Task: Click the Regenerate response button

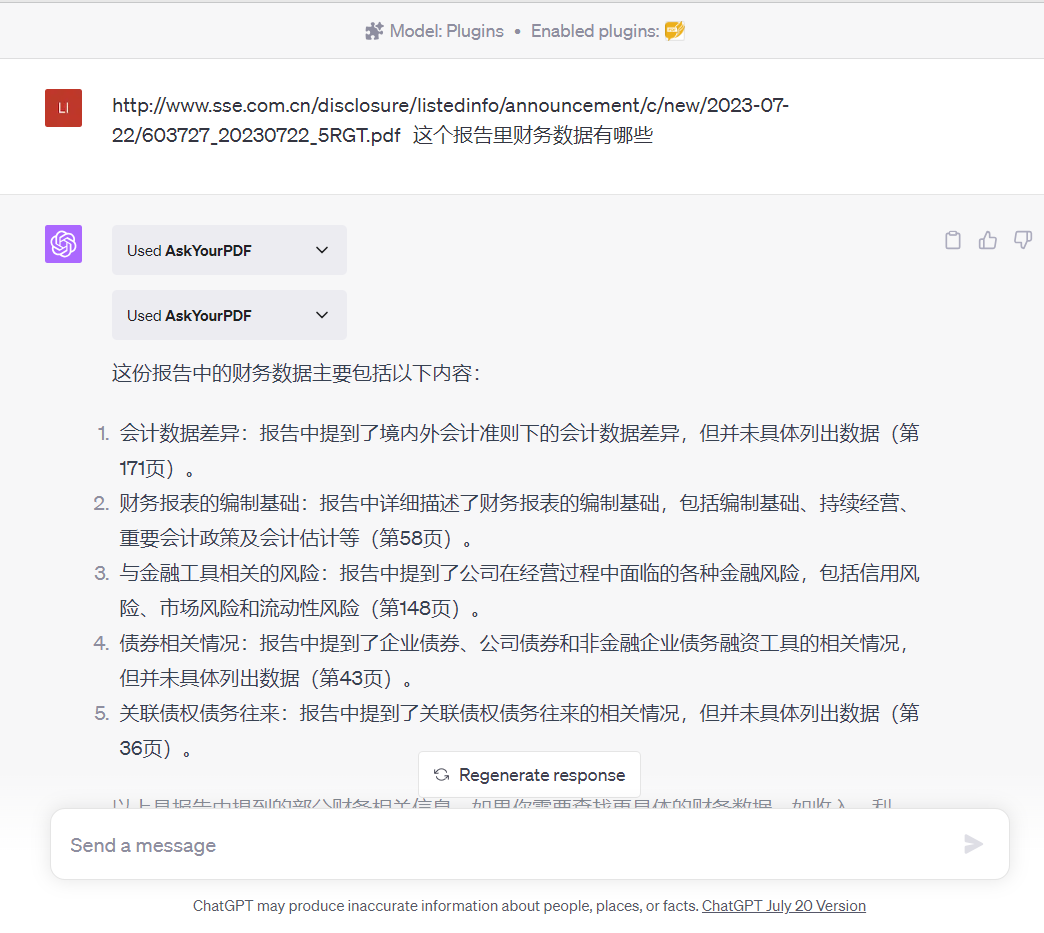Action: point(529,775)
